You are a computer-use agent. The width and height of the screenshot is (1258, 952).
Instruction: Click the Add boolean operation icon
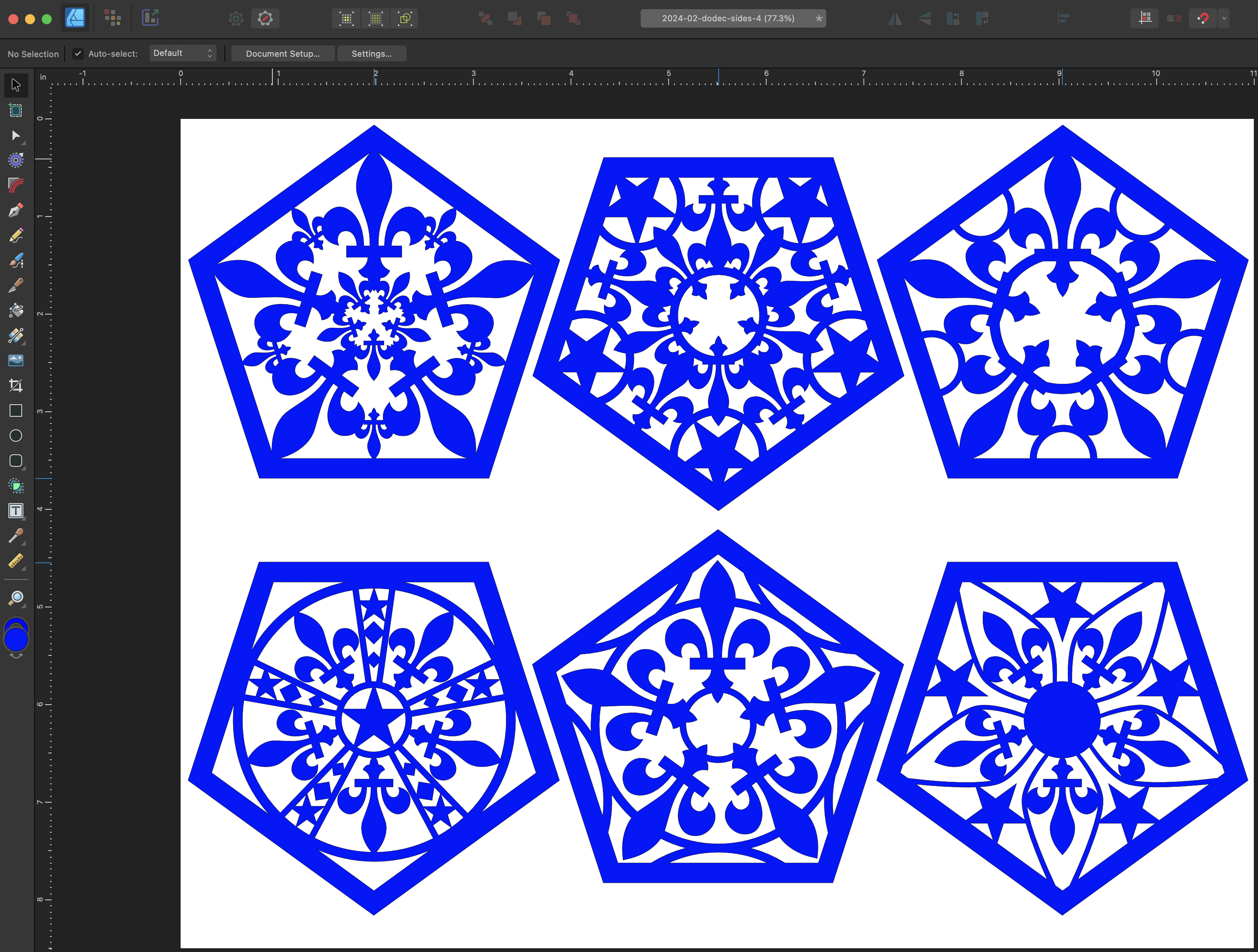(485, 19)
